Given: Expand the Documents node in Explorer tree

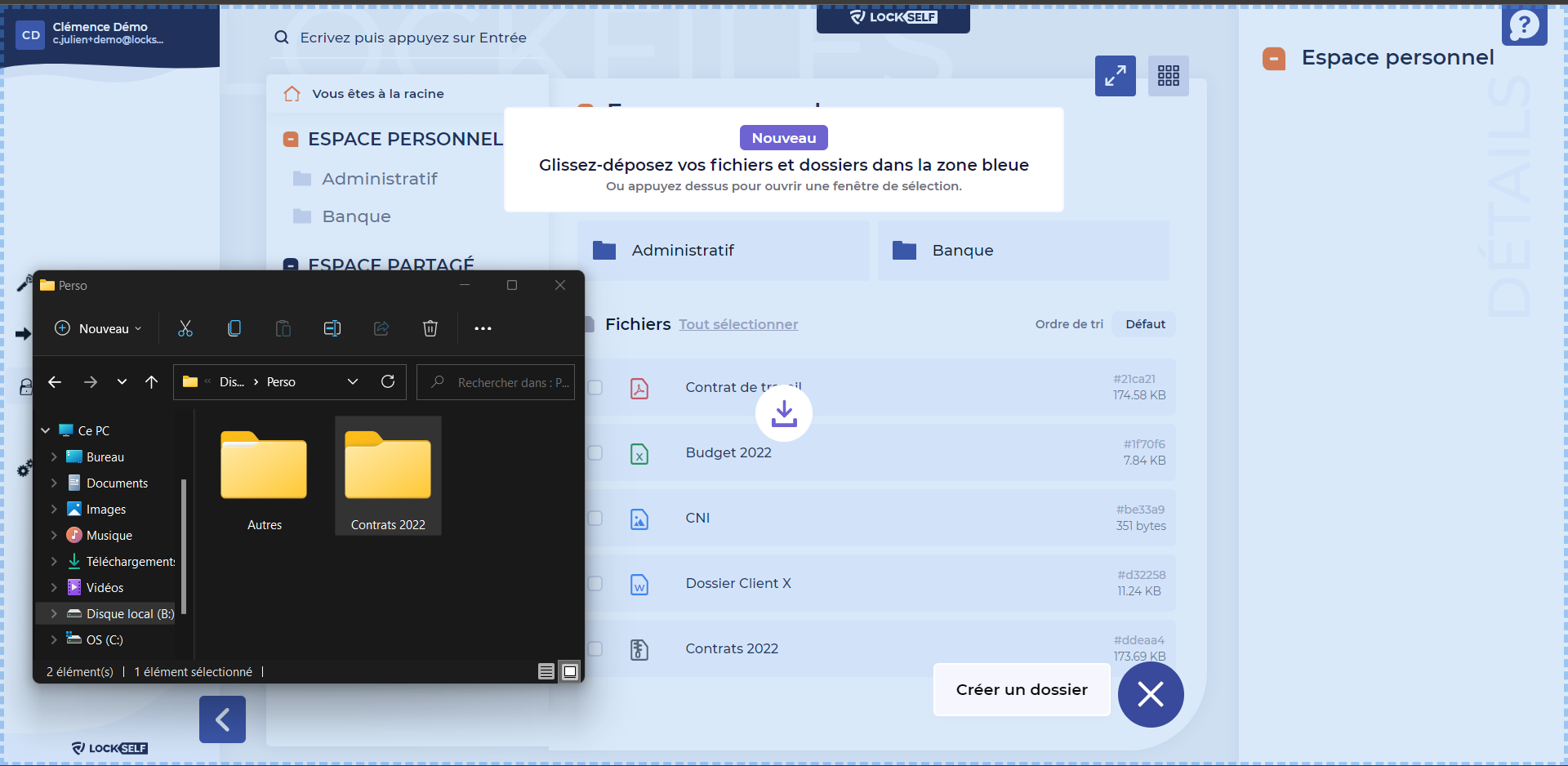Looking at the screenshot, I should [54, 483].
